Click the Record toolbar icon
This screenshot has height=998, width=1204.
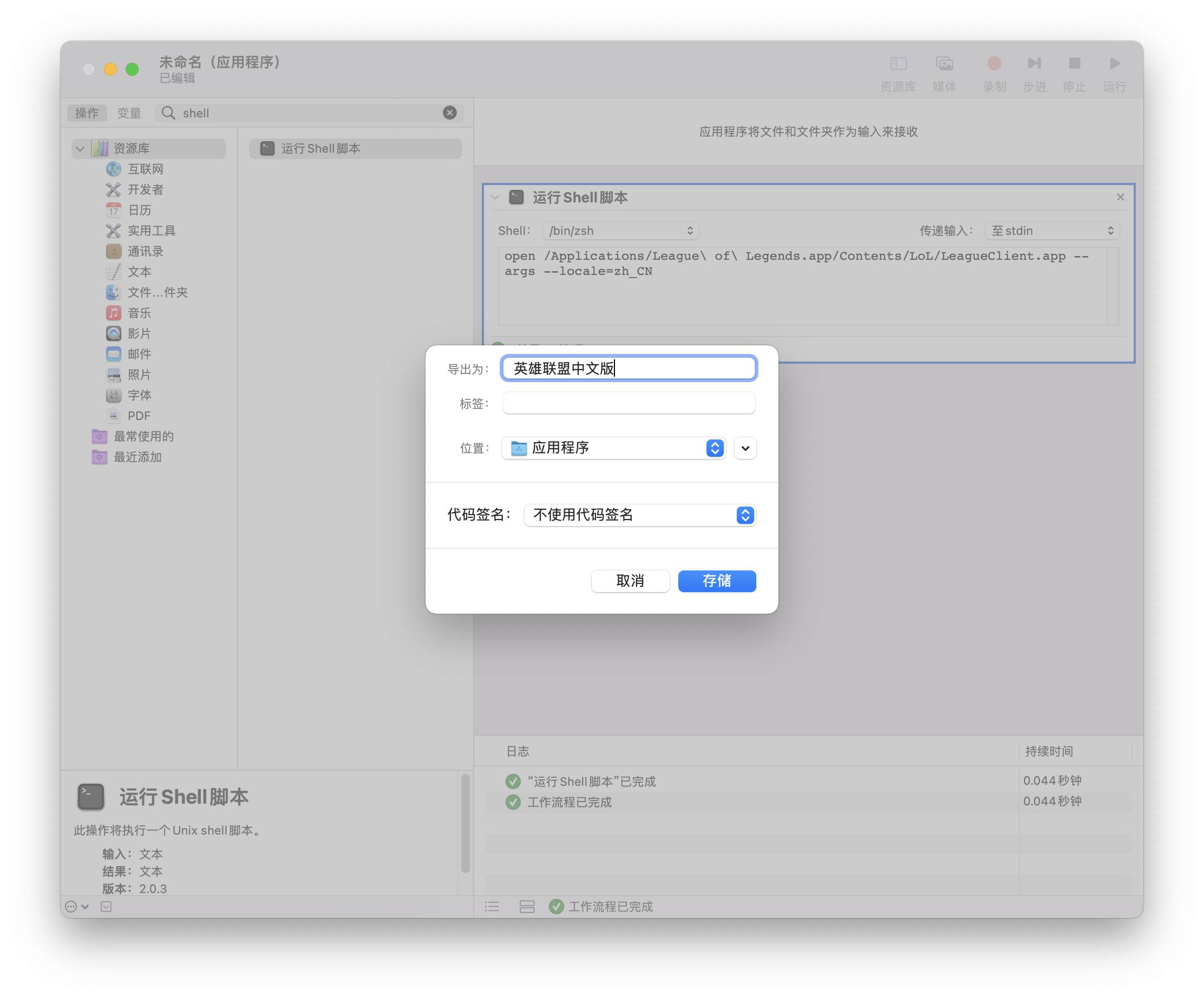click(993, 63)
